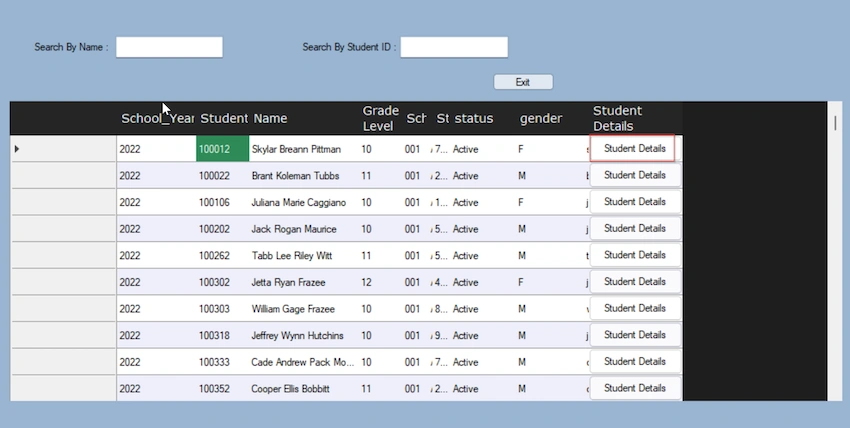Select student ID cell 100012
This screenshot has width=850, height=428.
[x=222, y=149]
